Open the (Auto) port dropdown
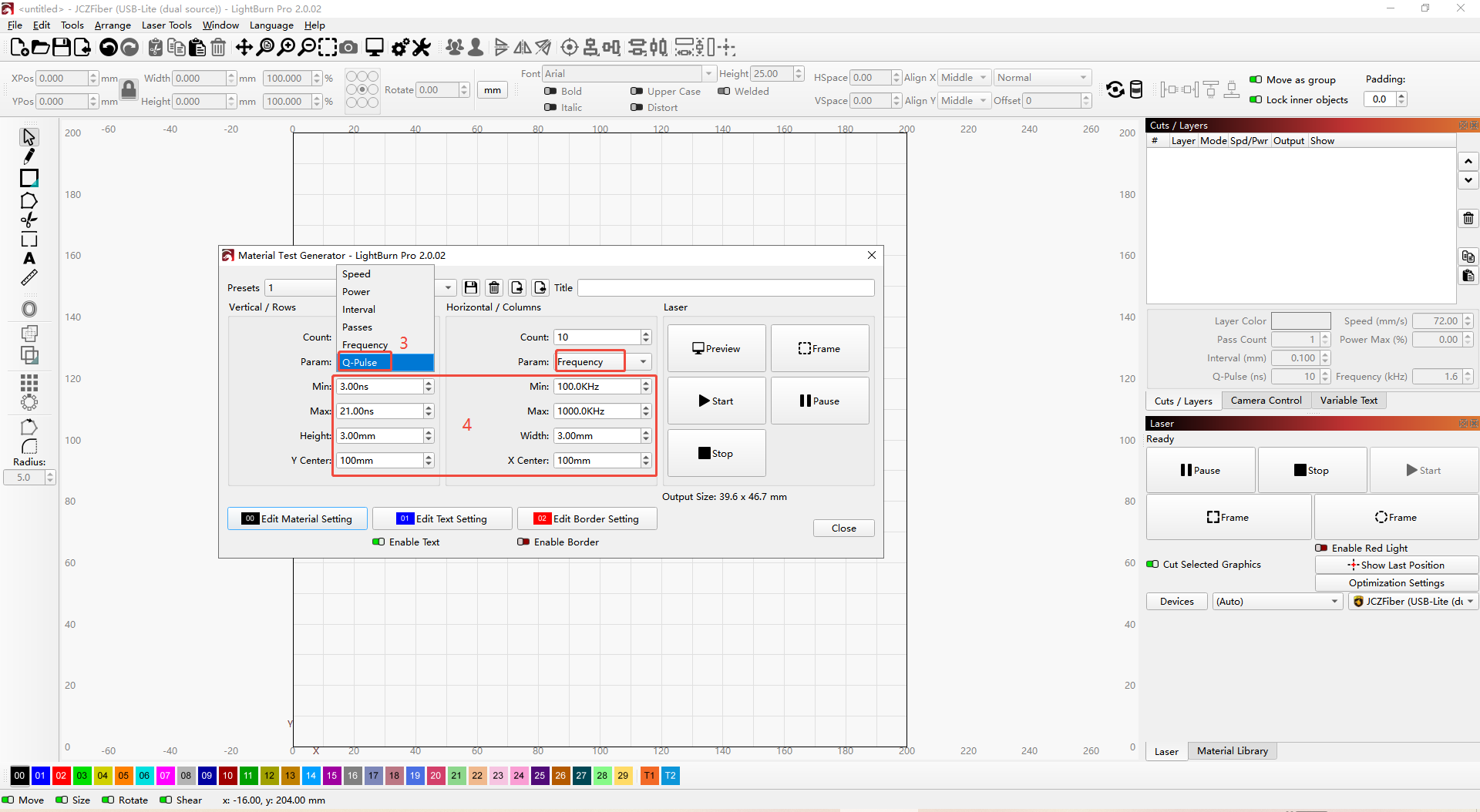Screen dimensions: 1480x812 (1278, 602)
